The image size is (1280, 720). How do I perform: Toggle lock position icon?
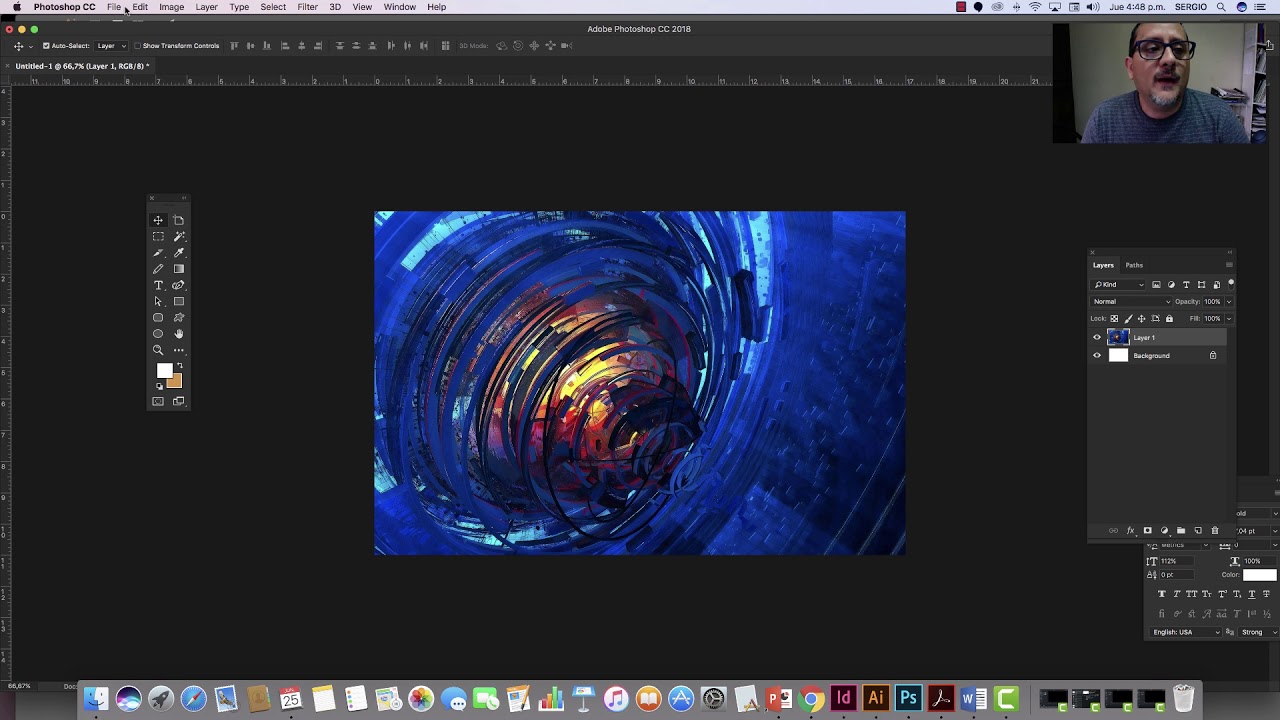(x=1142, y=319)
